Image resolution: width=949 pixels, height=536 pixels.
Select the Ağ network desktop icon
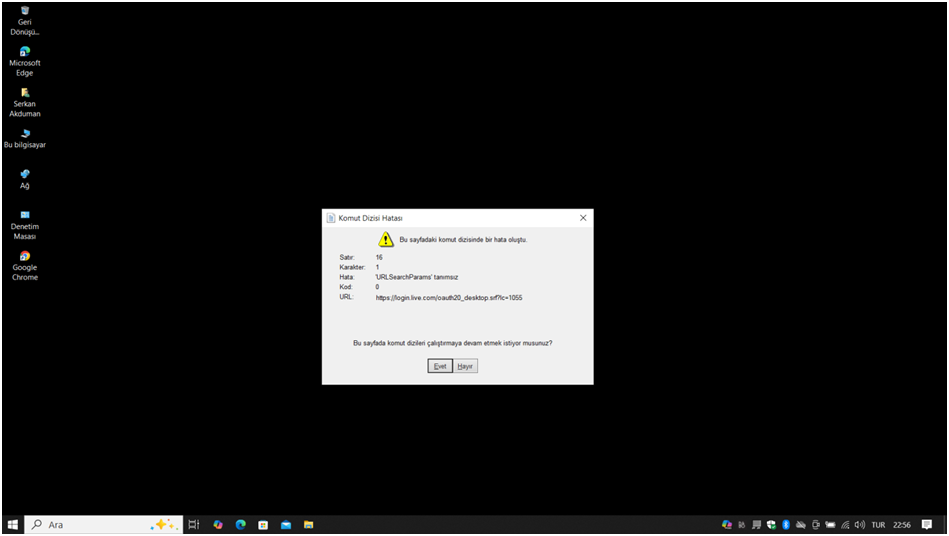coord(24,180)
